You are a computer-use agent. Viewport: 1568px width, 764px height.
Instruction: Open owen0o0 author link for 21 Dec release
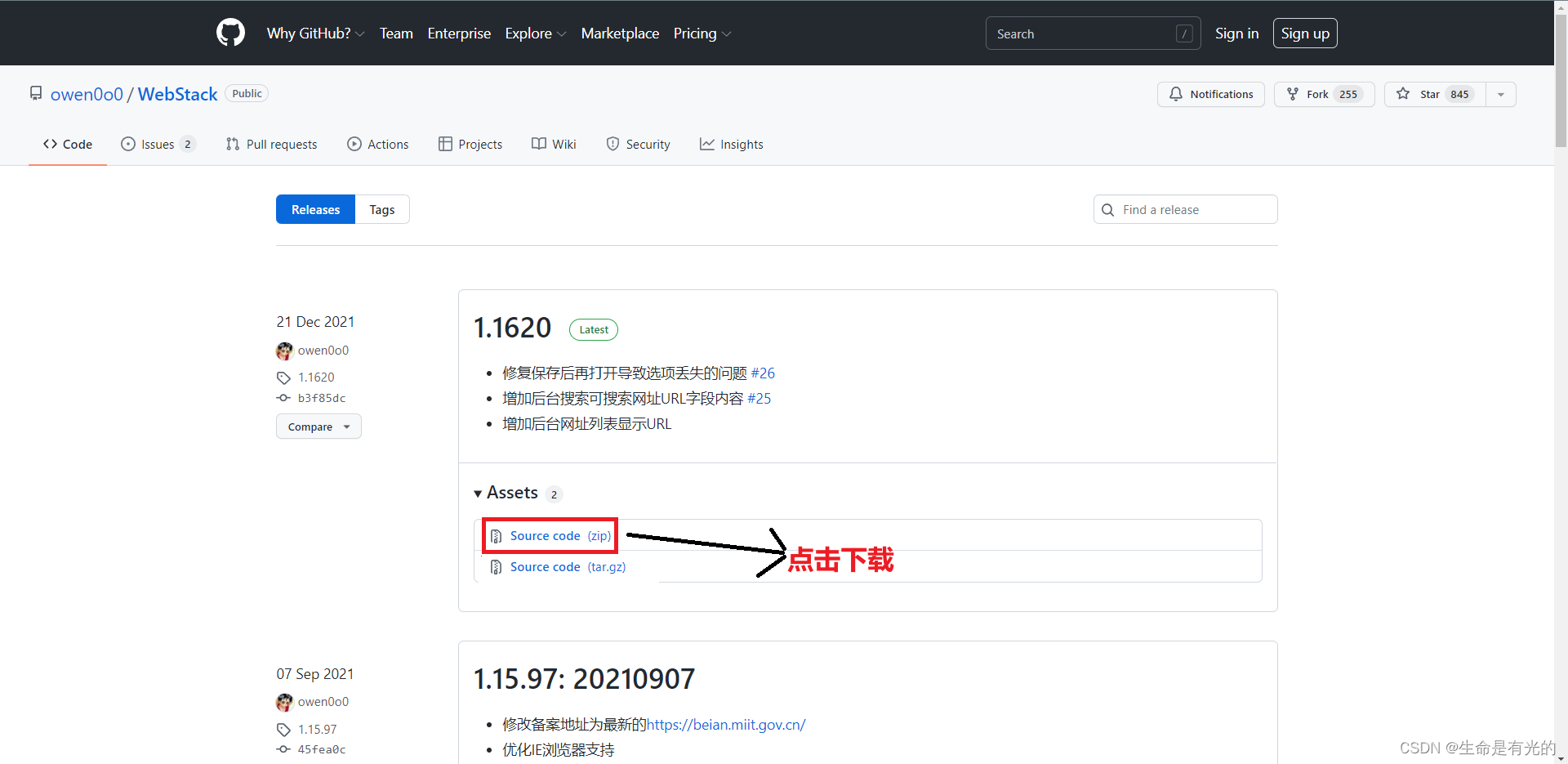coord(323,351)
